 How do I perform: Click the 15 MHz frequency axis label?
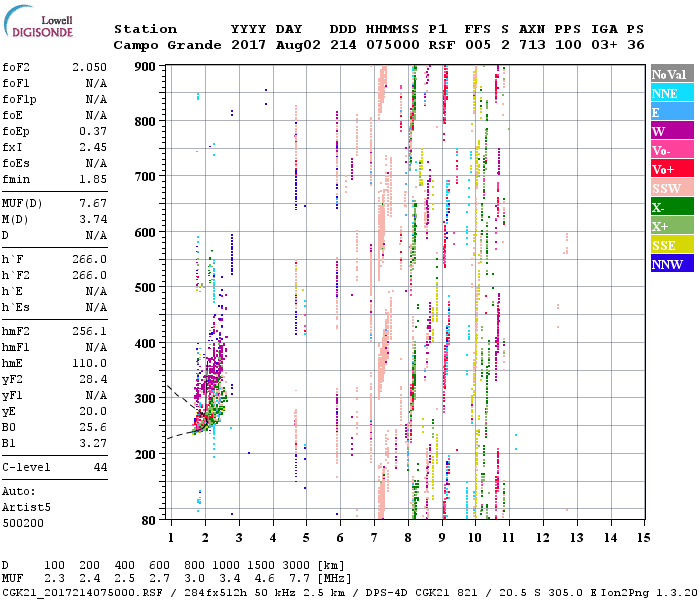(x=643, y=538)
